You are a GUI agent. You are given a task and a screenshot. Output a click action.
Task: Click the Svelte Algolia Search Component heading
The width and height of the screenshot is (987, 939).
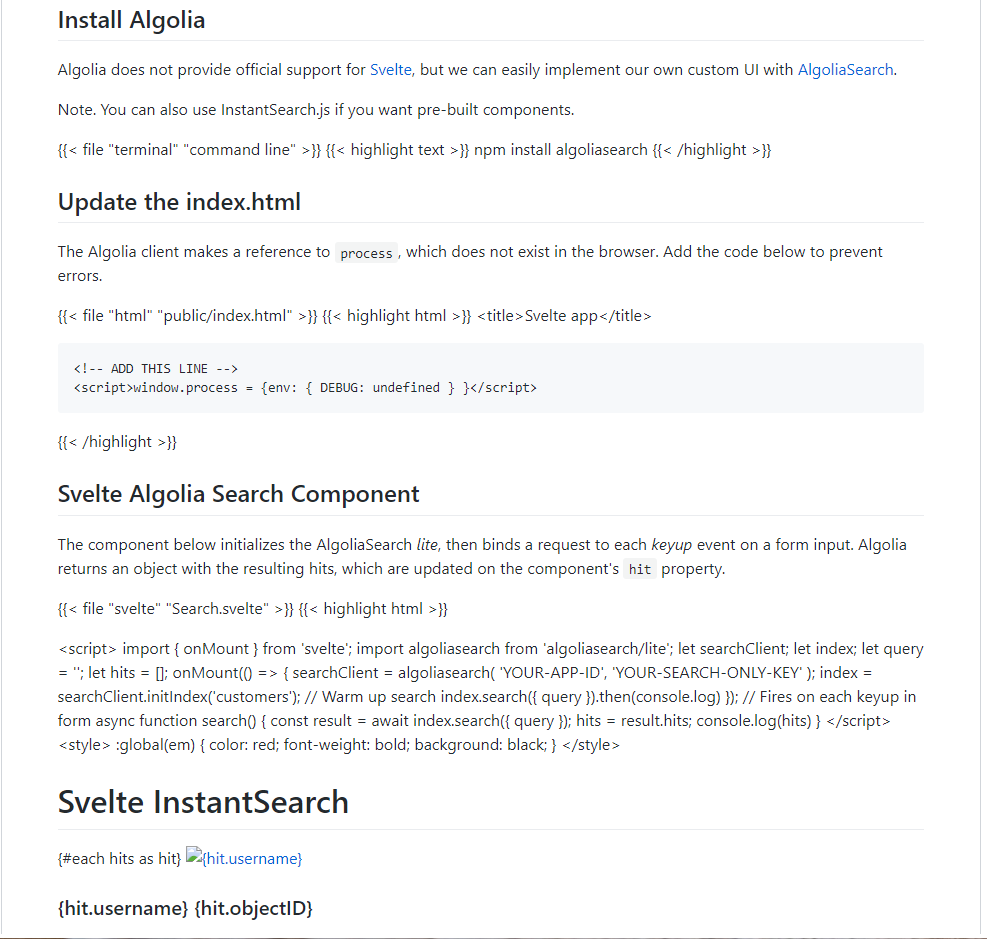coord(239,494)
